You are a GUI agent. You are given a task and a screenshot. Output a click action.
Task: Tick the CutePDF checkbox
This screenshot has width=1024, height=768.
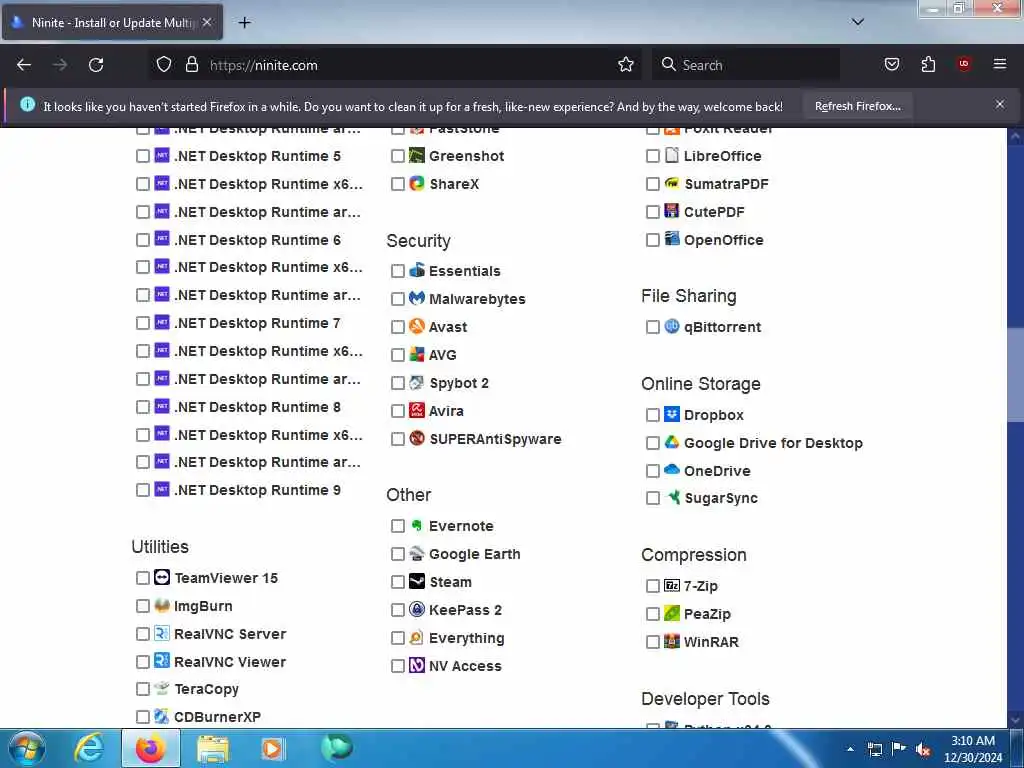pyautogui.click(x=652, y=212)
